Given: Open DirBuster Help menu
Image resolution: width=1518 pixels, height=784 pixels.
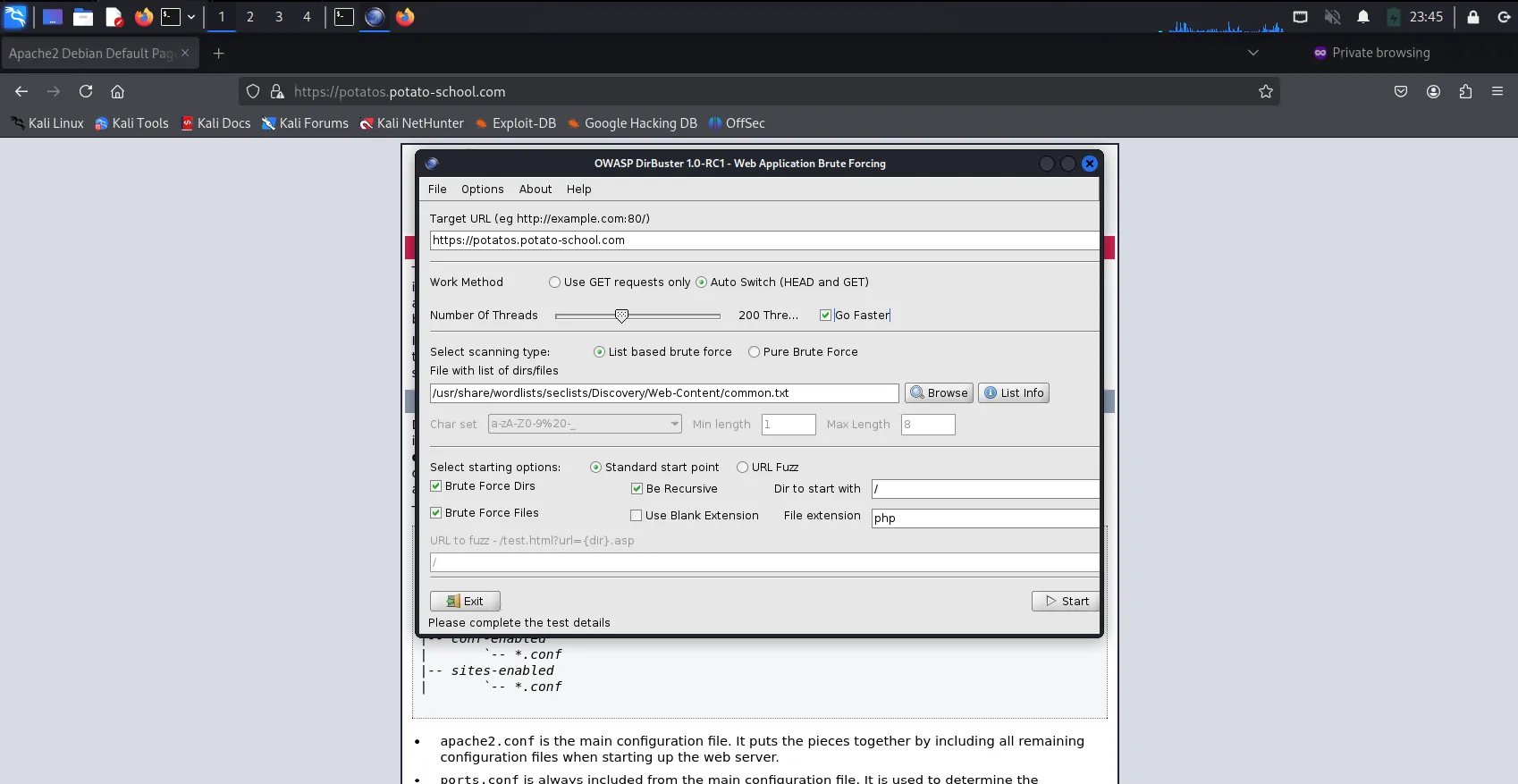Looking at the screenshot, I should tap(579, 190).
